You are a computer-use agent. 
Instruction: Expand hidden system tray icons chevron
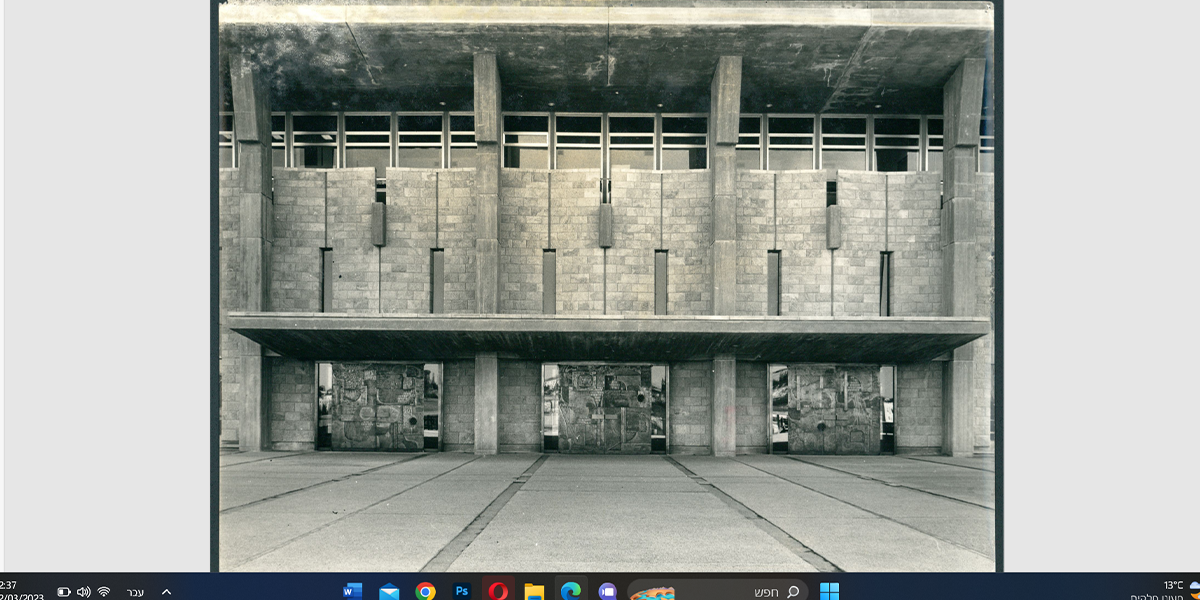click(166, 592)
